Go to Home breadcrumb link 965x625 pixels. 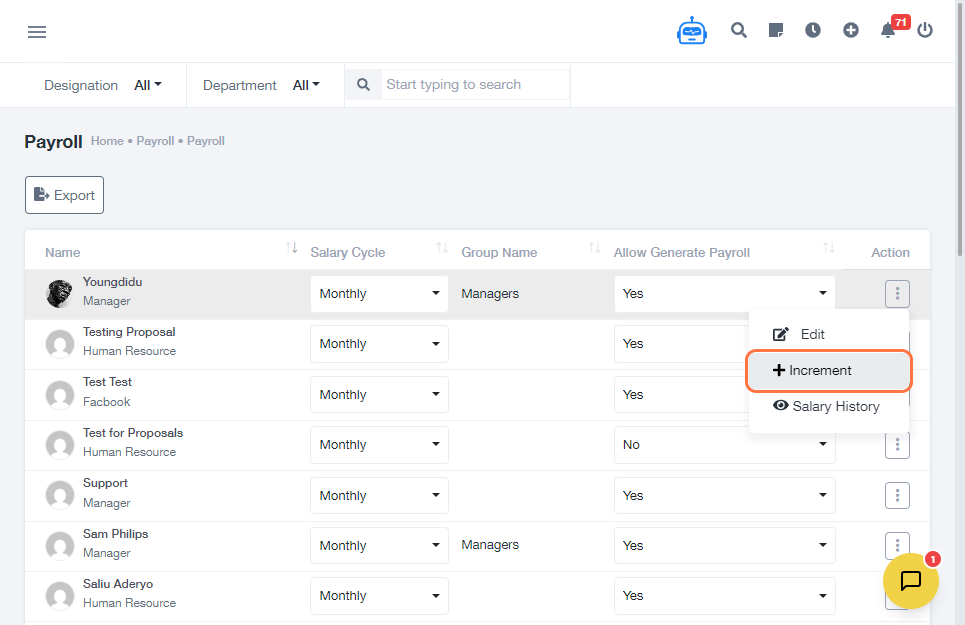107,141
